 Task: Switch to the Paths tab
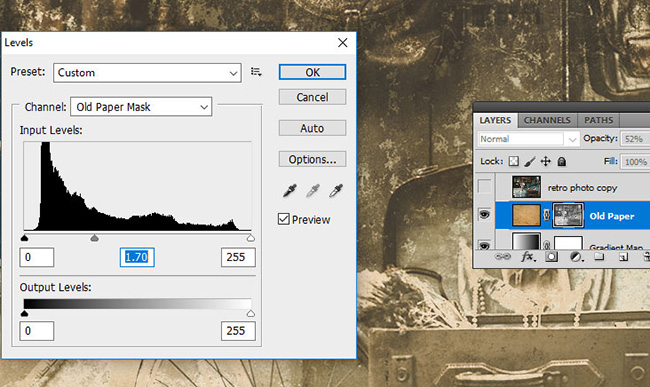598,120
